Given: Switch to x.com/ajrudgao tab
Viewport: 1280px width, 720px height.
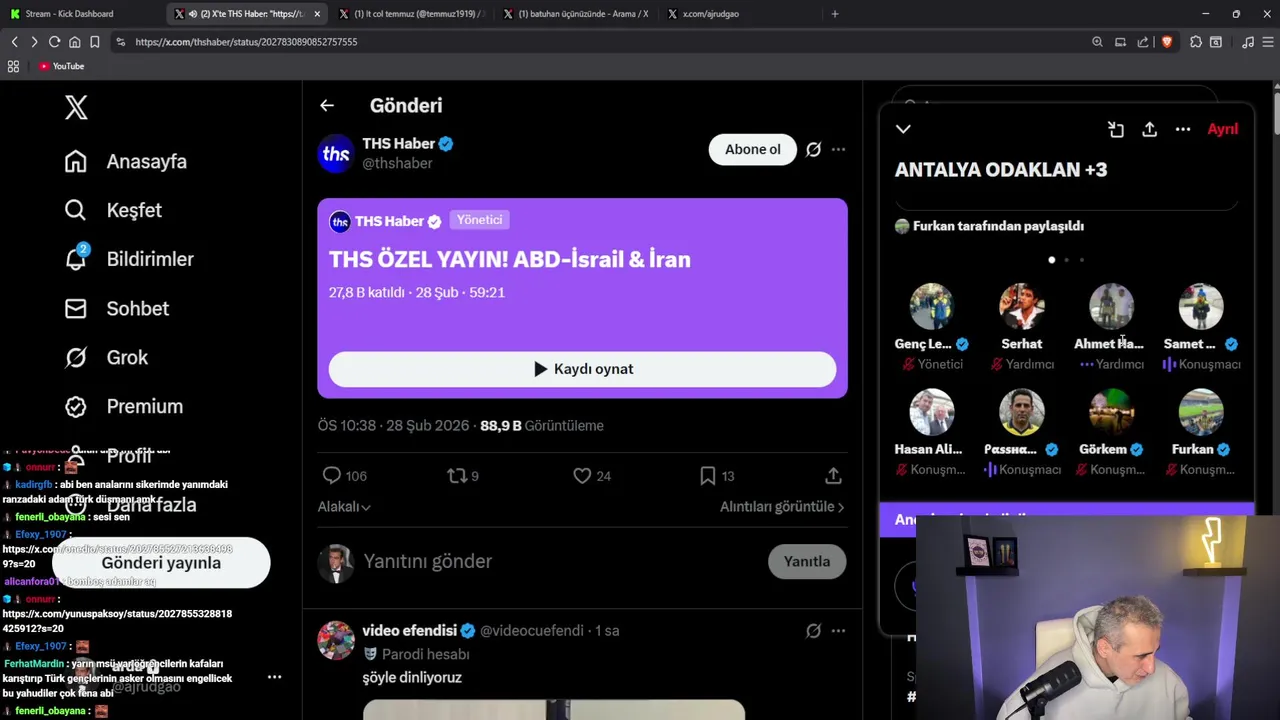Looking at the screenshot, I should 738,14.
